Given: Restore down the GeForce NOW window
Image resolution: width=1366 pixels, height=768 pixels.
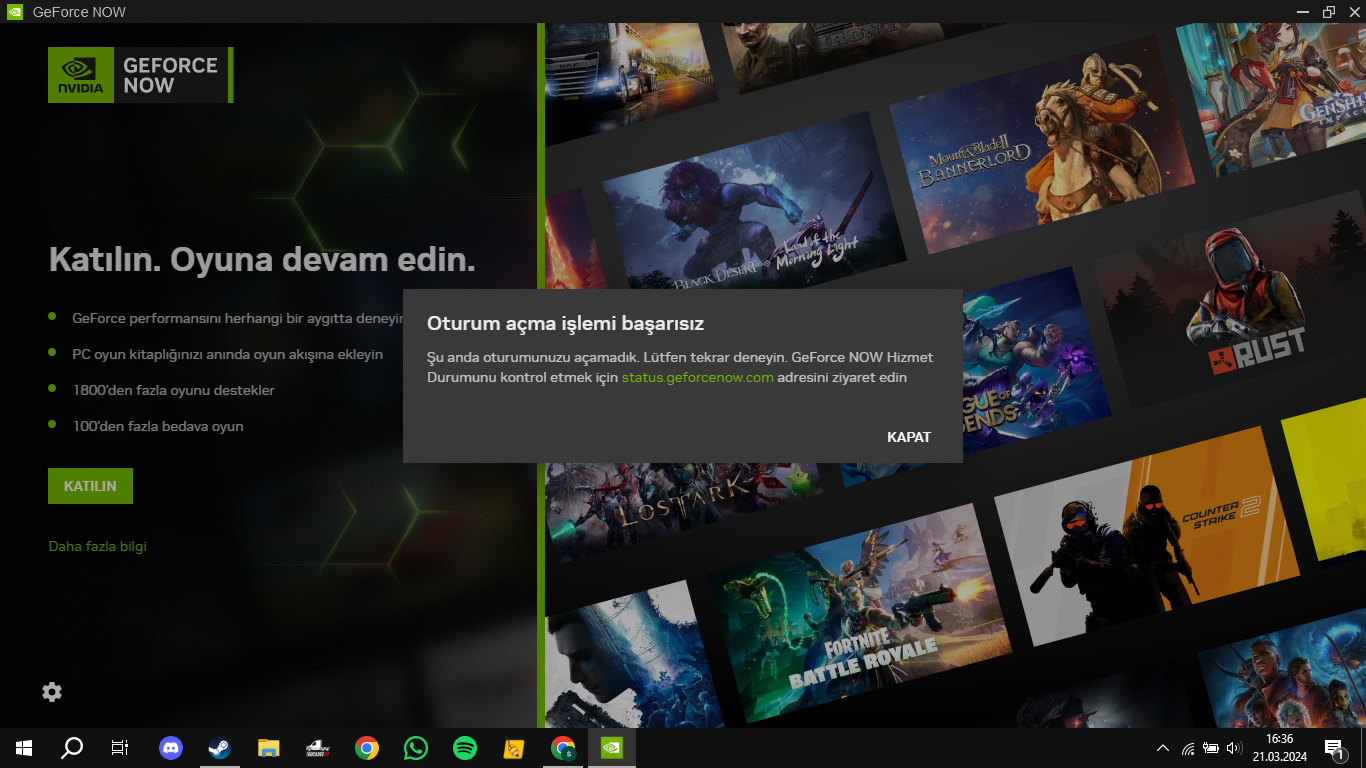Looking at the screenshot, I should click(x=1328, y=12).
